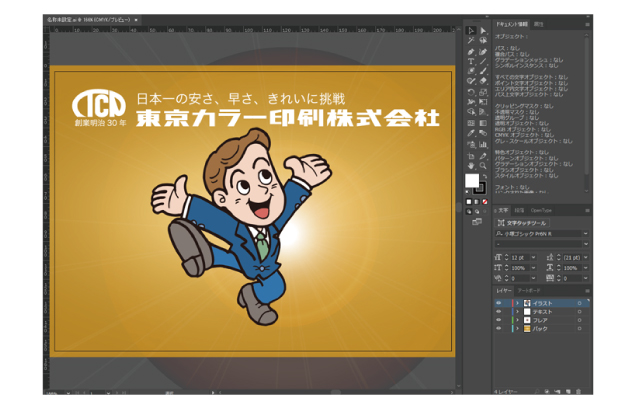Select the Eyedropper tool
This screenshot has width=629, height=412.
coord(471,133)
